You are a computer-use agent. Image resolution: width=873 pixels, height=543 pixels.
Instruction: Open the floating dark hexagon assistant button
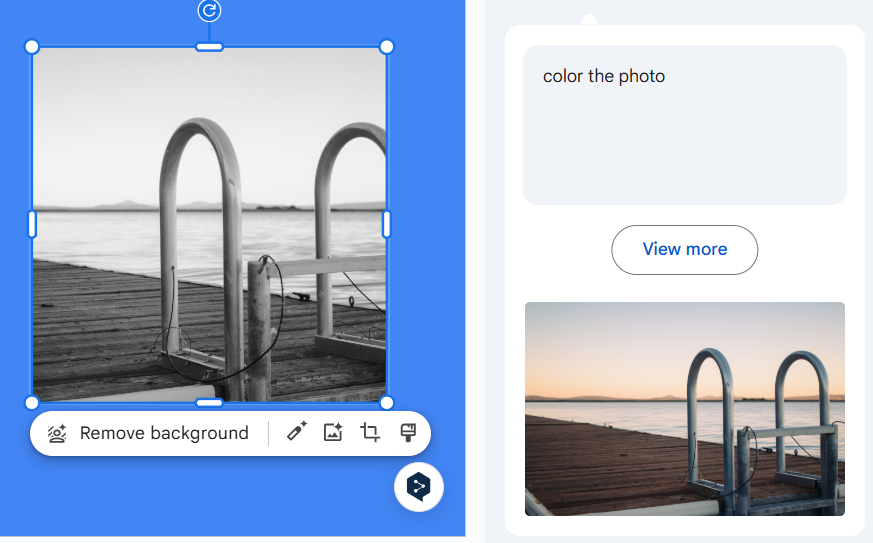[419, 487]
